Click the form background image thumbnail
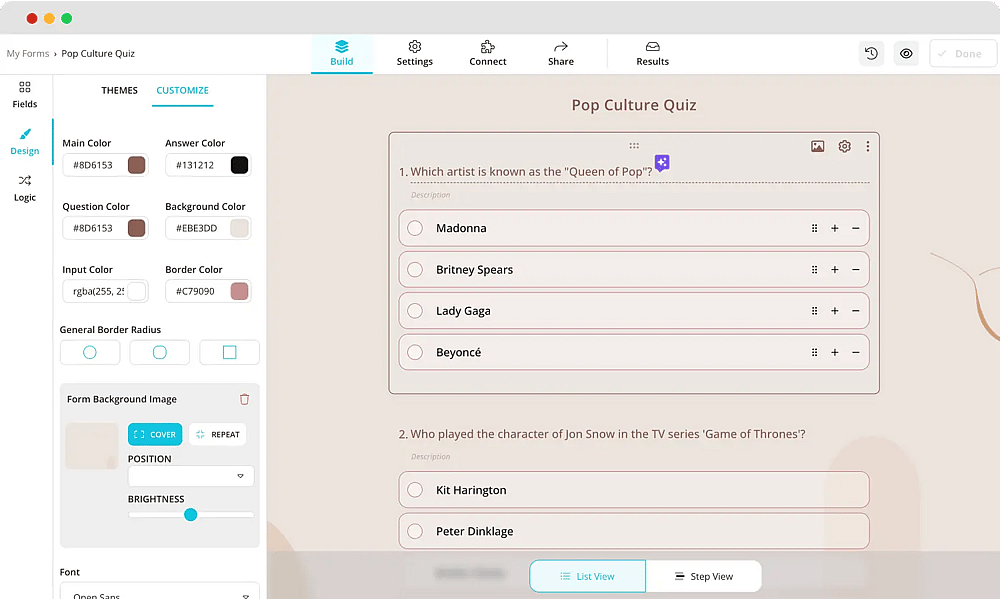Screen dimensions: 1000x599 point(92,446)
